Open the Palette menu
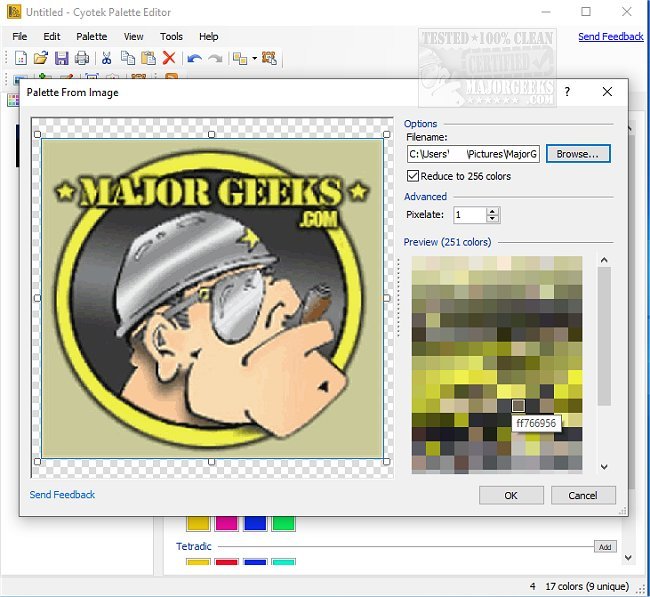The width and height of the screenshot is (650, 597). [x=91, y=36]
